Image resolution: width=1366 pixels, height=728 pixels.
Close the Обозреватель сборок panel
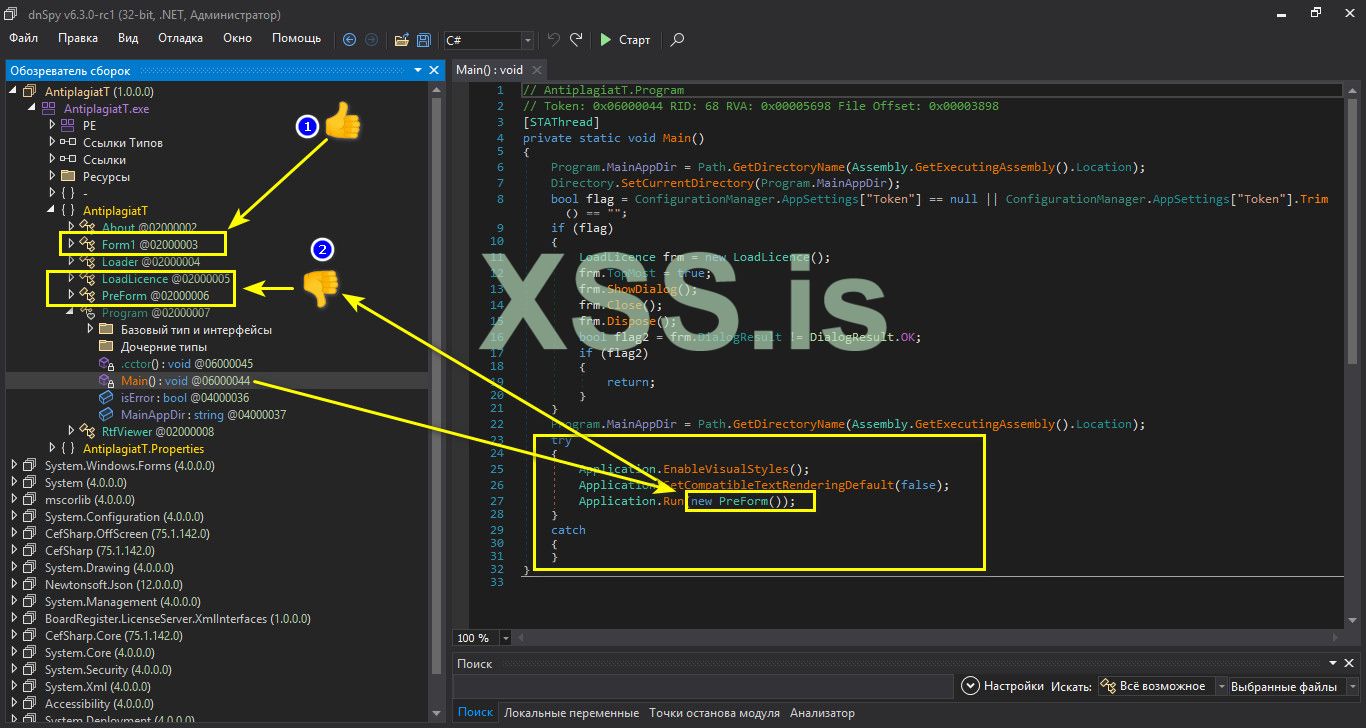(x=434, y=70)
